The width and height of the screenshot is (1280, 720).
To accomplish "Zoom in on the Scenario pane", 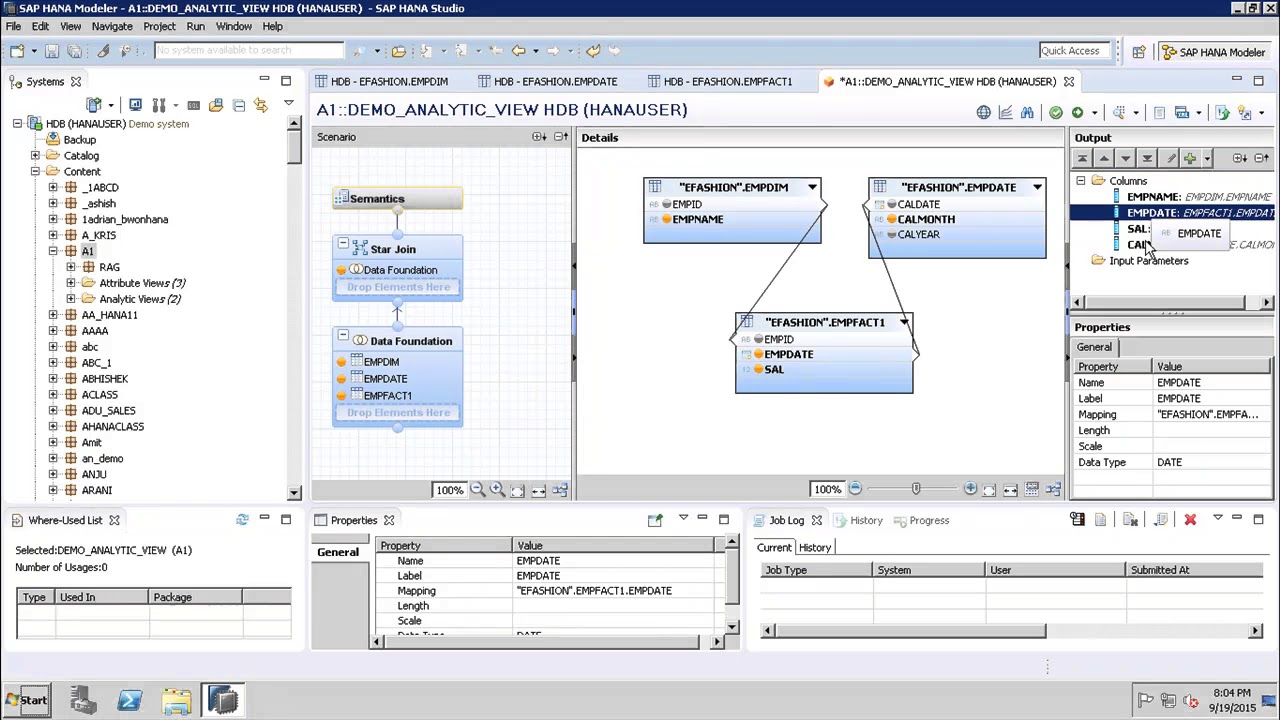I will tap(497, 490).
